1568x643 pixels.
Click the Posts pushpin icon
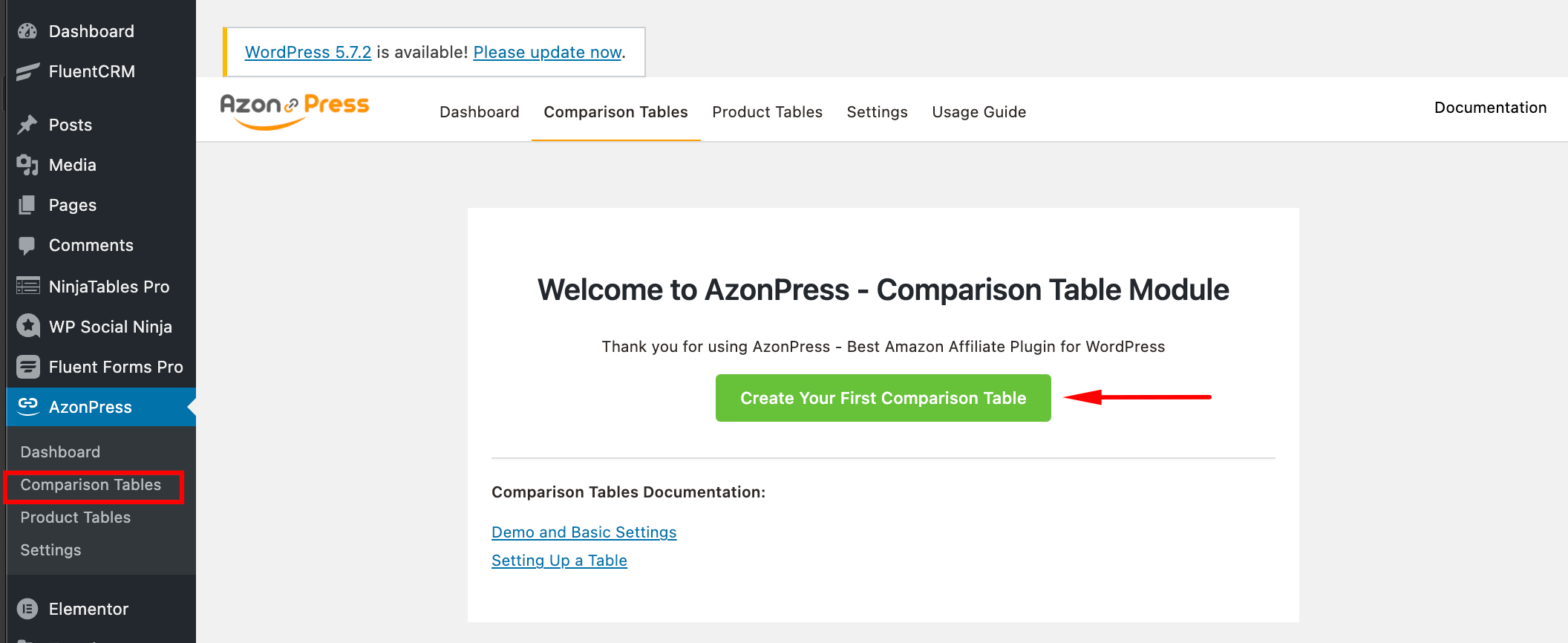click(x=27, y=125)
